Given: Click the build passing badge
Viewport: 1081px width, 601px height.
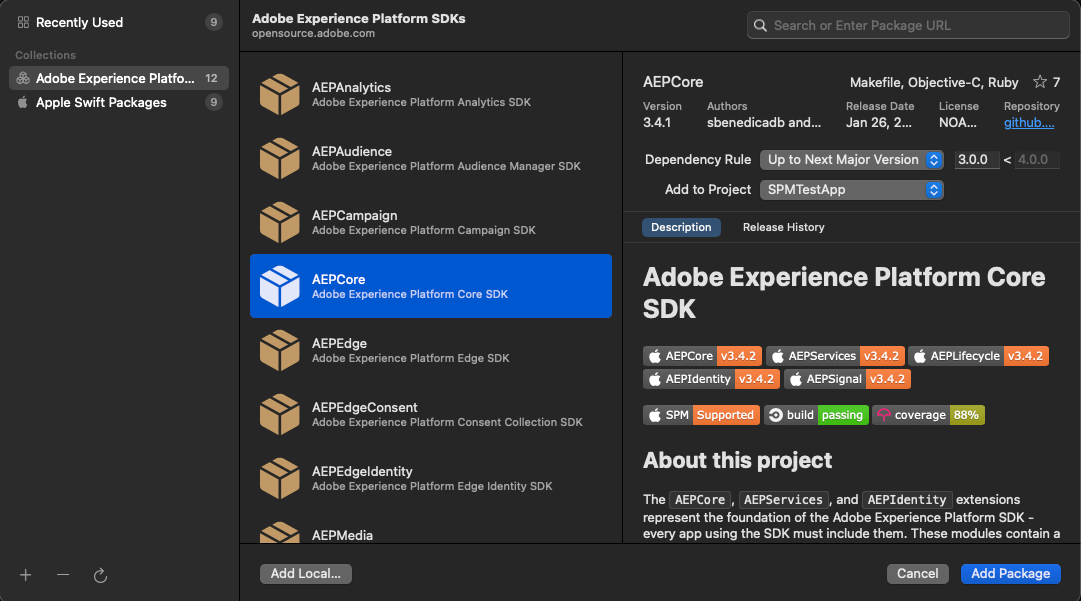Looking at the screenshot, I should click(x=816, y=415).
